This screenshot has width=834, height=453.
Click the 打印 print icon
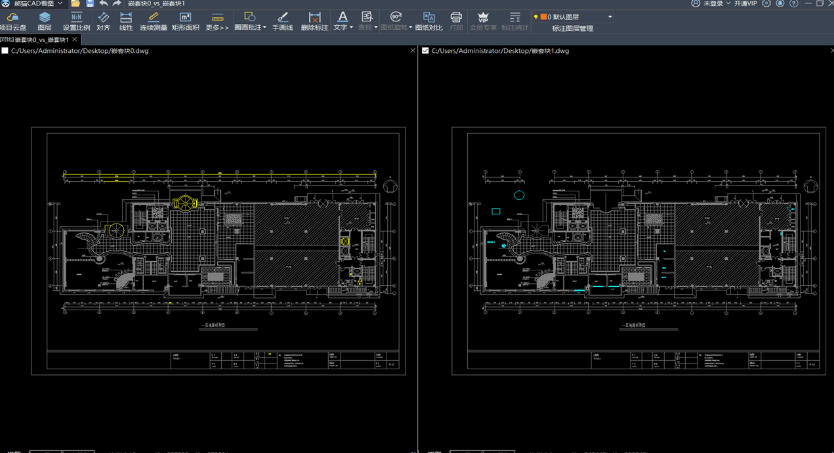456,20
